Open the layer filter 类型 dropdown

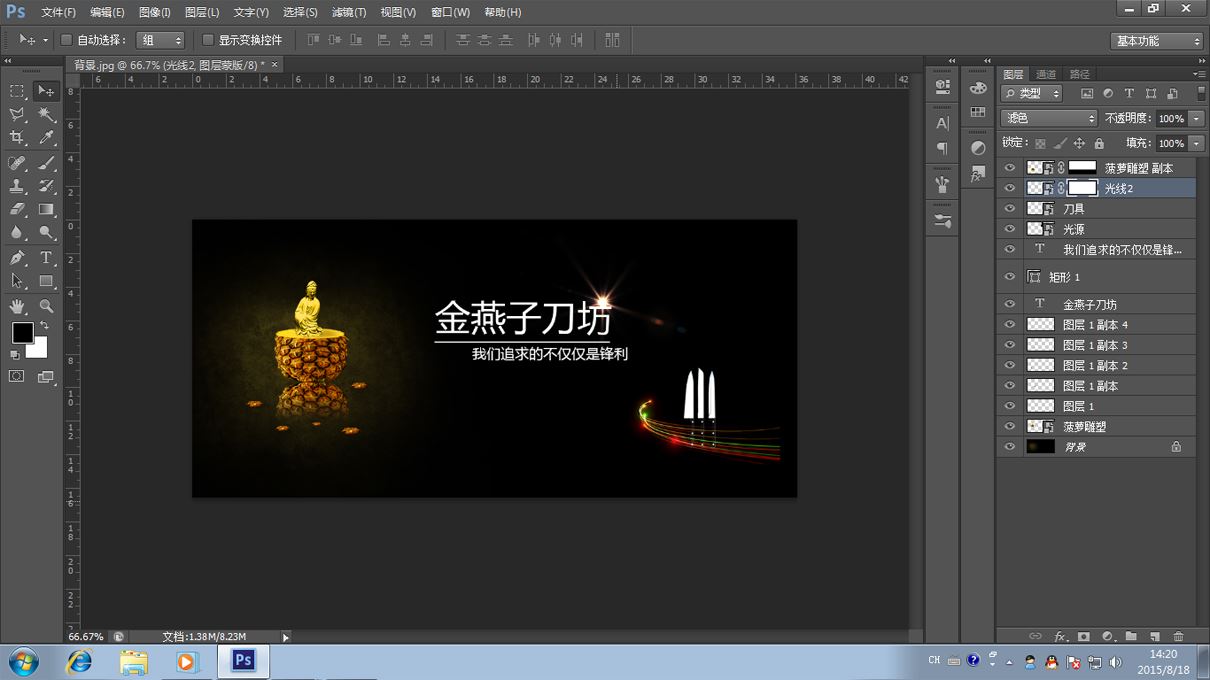(1033, 93)
